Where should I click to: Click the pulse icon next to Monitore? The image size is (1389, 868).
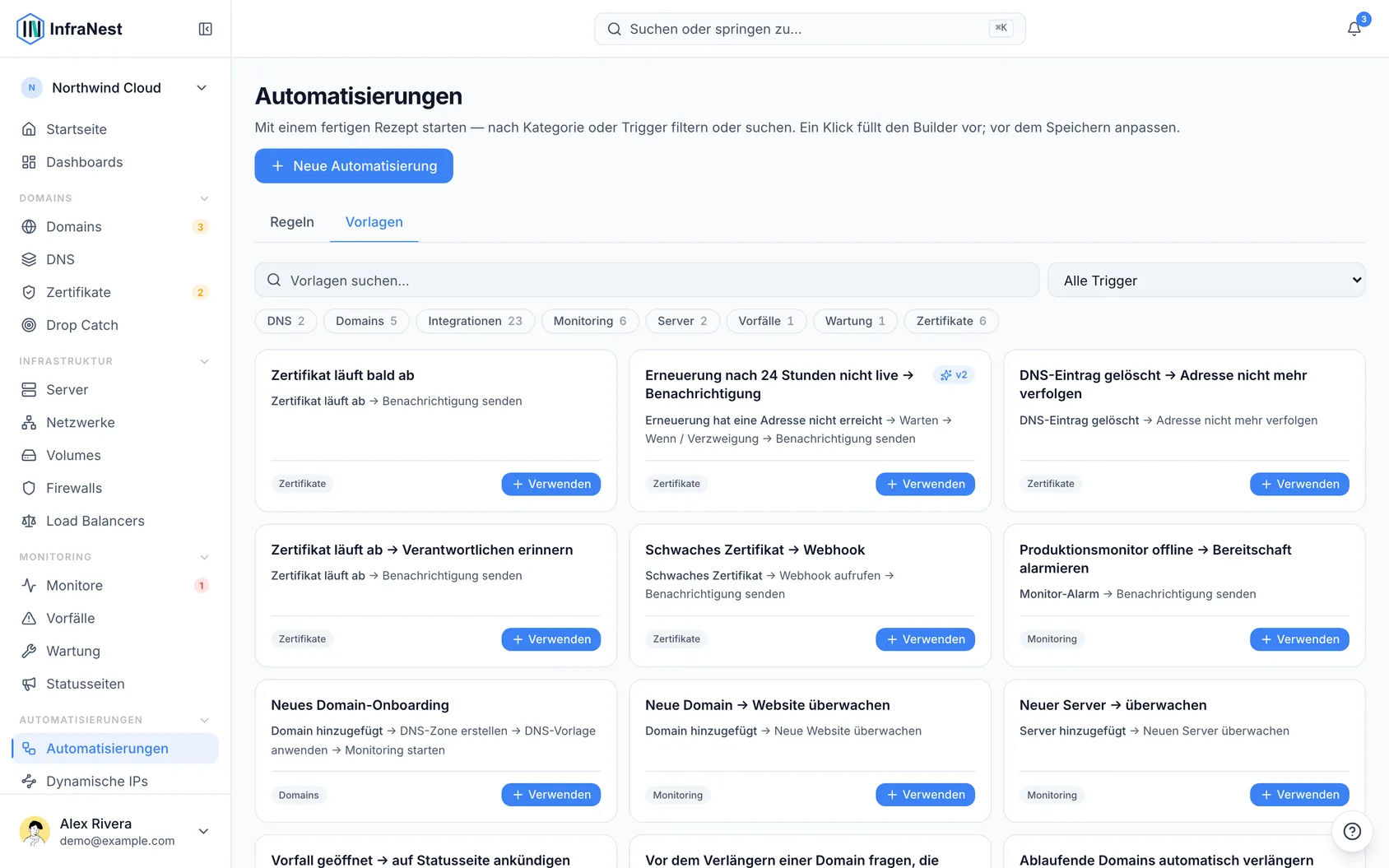pos(29,585)
